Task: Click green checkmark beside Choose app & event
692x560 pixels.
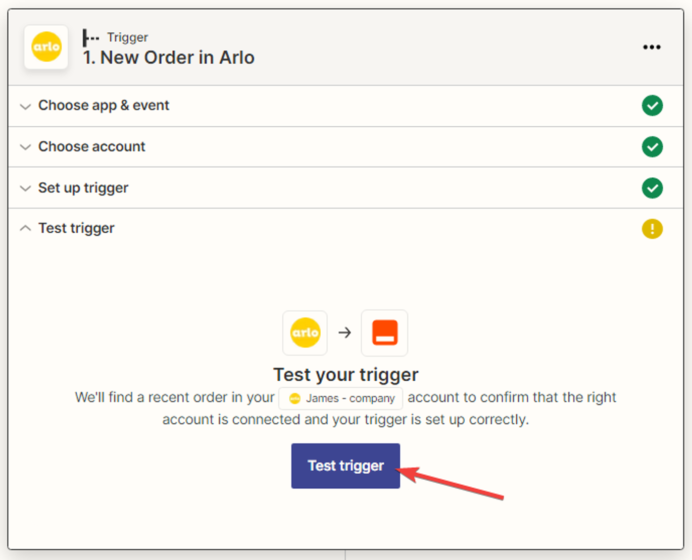Action: (x=652, y=106)
